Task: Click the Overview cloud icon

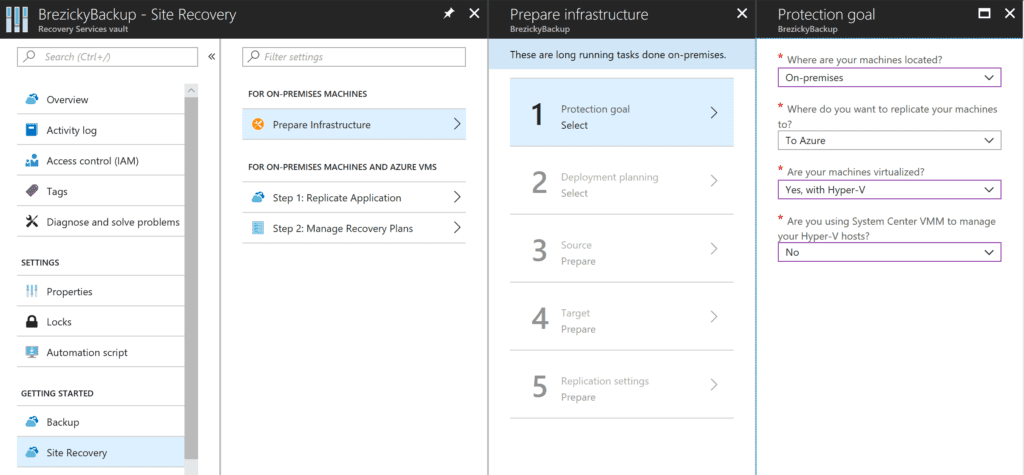Action: click(x=31, y=99)
